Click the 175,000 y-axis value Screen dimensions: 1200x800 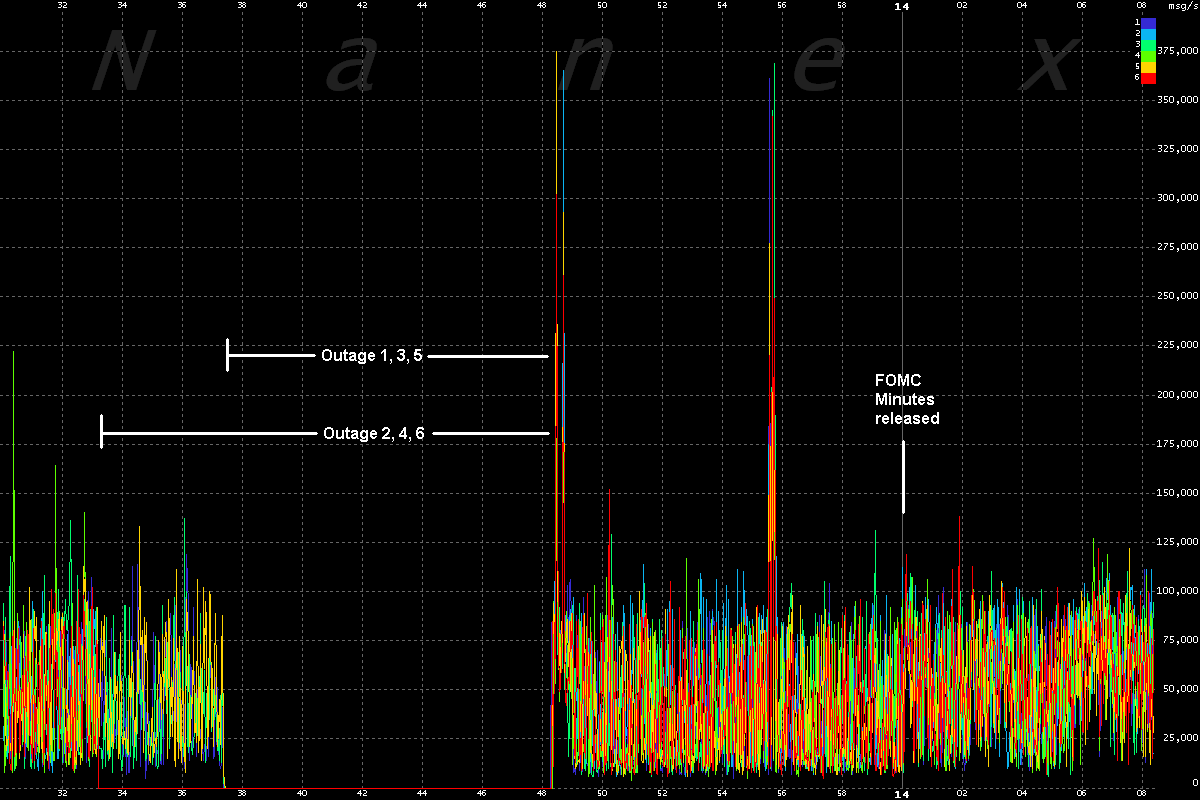point(1178,443)
